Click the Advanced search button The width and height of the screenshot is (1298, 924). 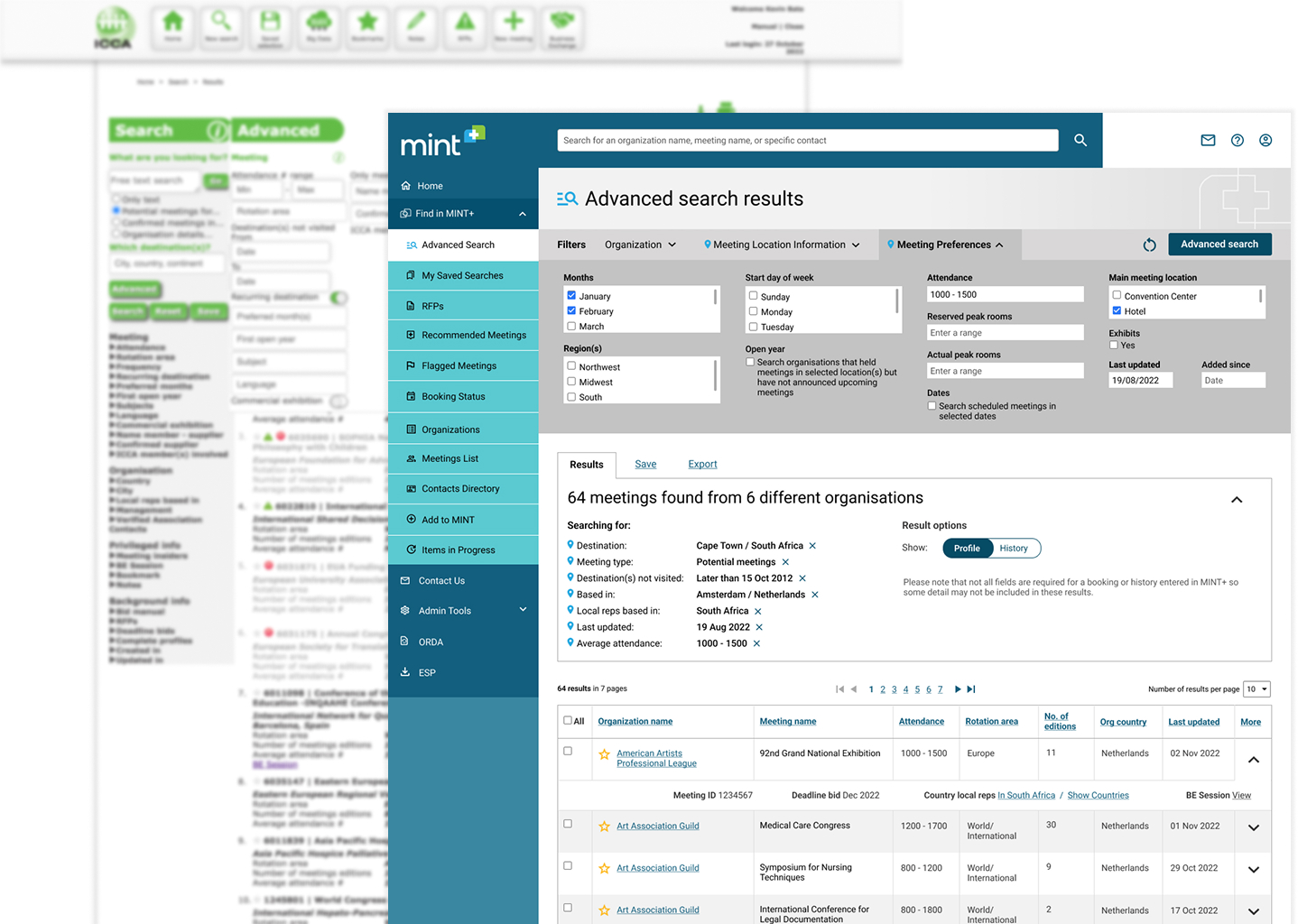click(x=1219, y=244)
